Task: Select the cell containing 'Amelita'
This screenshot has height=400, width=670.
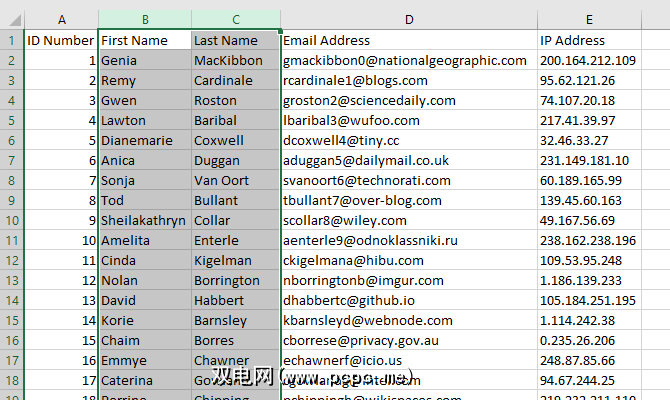Action: point(145,241)
